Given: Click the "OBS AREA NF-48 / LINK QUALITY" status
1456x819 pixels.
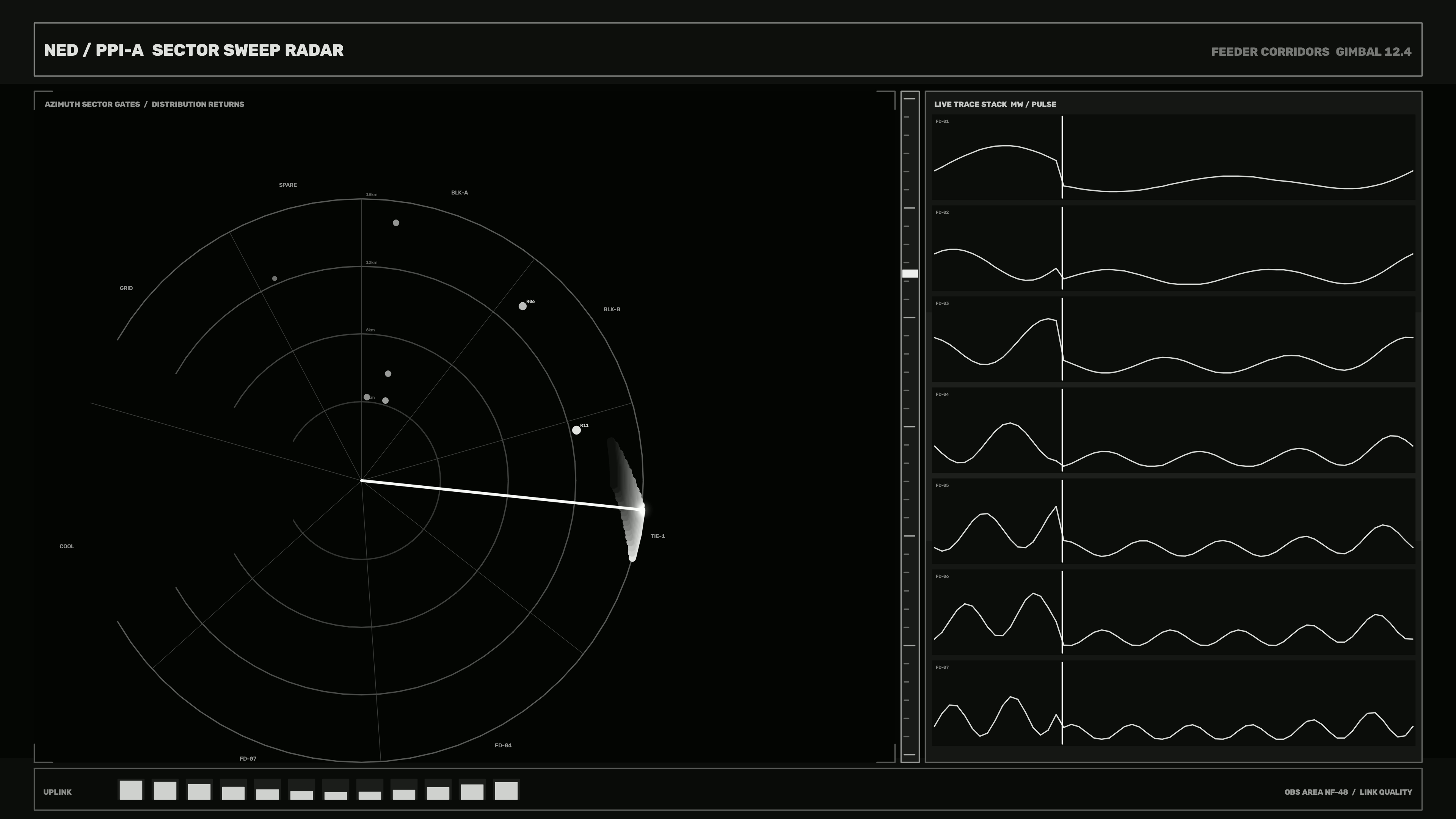Looking at the screenshot, I should coord(1348,792).
